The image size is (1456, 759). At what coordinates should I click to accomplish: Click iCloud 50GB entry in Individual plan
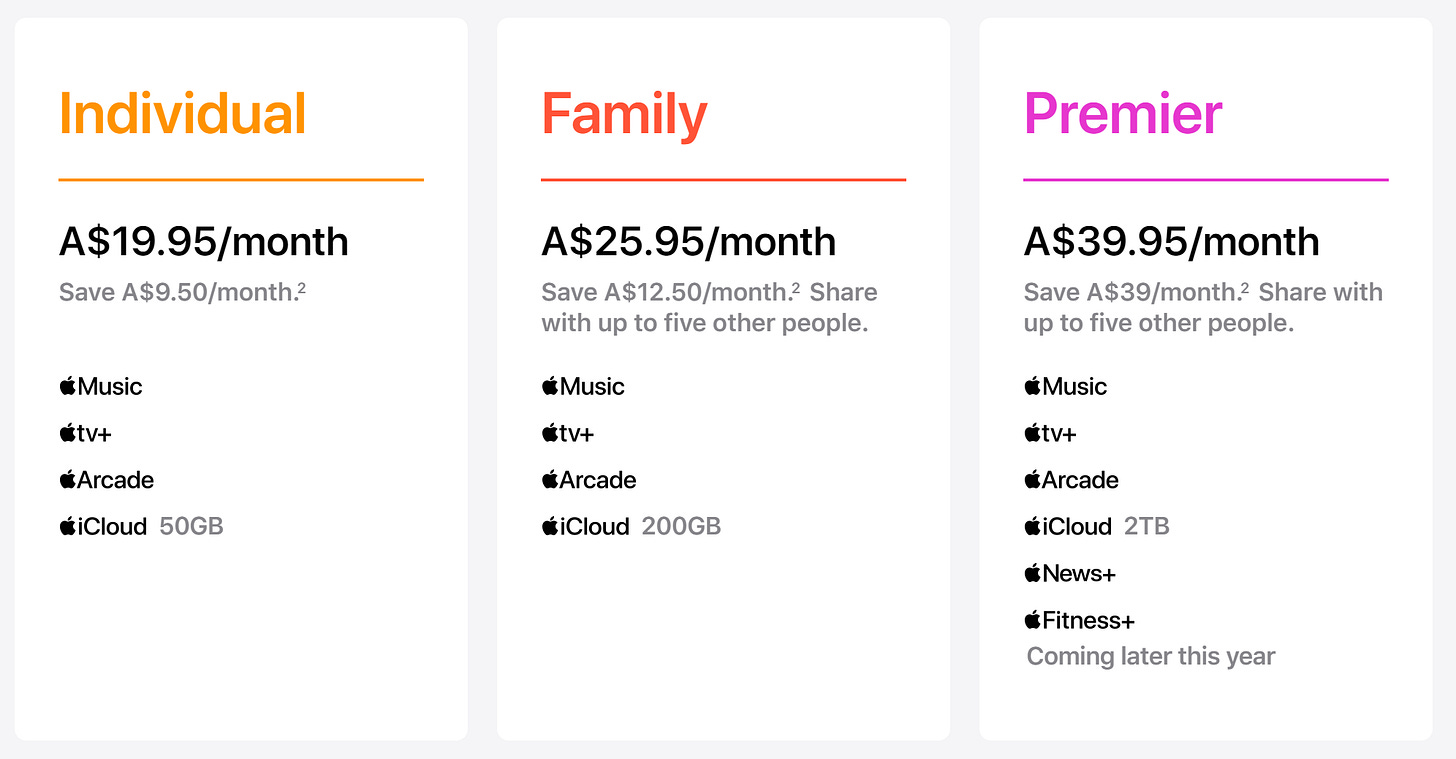click(x=141, y=526)
